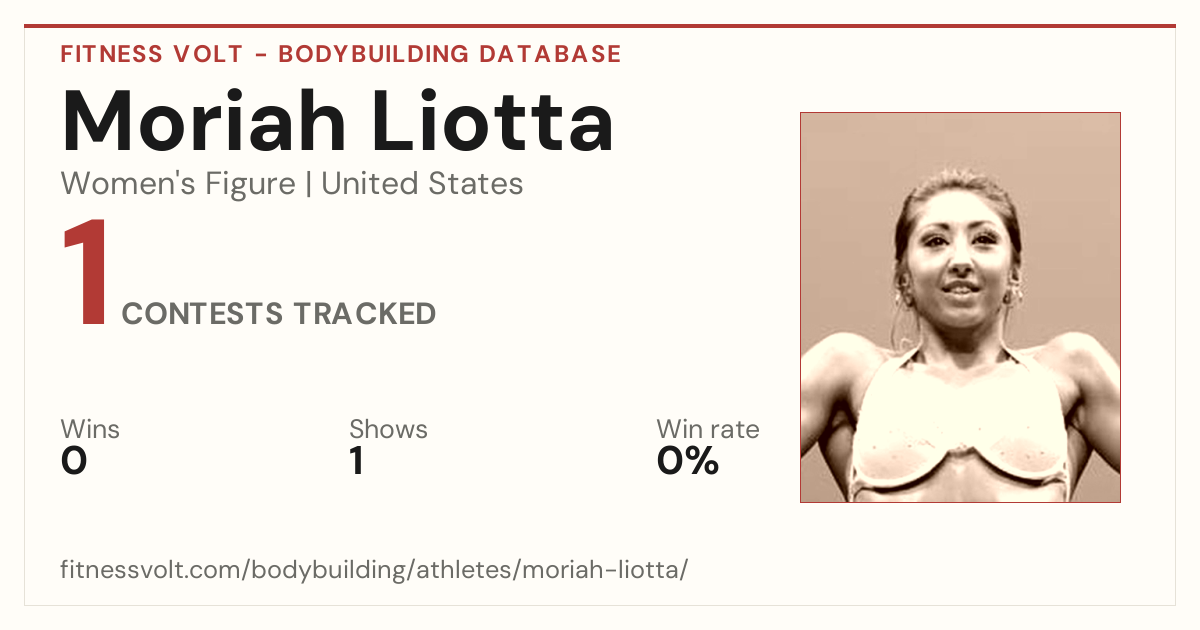
Task: Click the word Moriah in the title
Action: (x=204, y=122)
